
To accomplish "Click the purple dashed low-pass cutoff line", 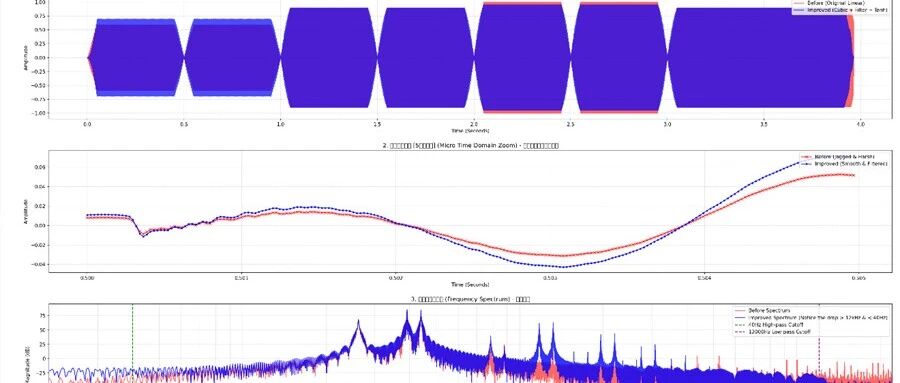I will [819, 356].
